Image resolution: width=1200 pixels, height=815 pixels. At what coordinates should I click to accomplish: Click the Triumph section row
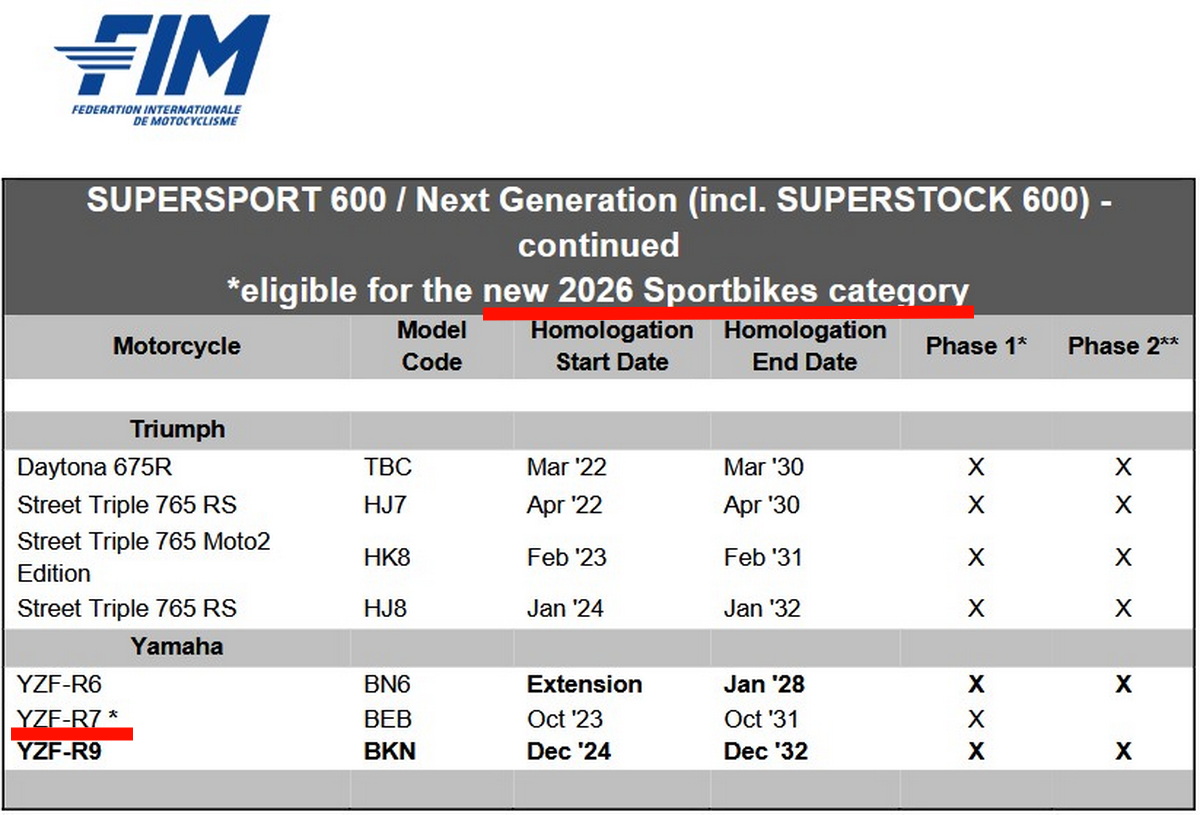coord(598,430)
